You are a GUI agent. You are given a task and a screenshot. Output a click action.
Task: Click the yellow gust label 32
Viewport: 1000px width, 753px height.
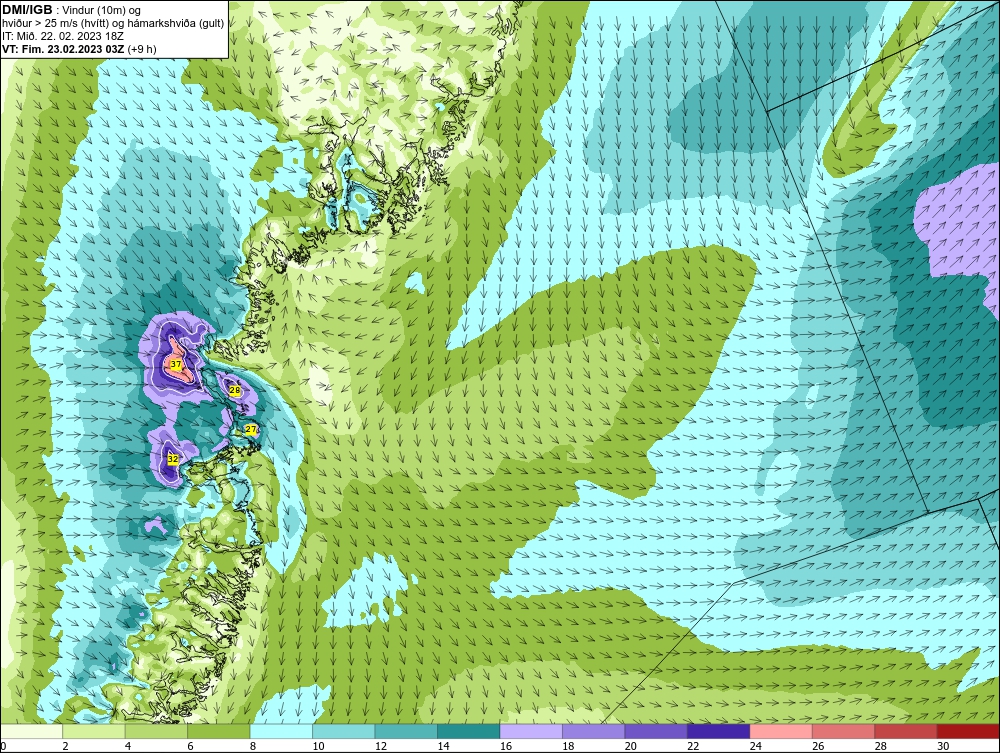tap(173, 458)
